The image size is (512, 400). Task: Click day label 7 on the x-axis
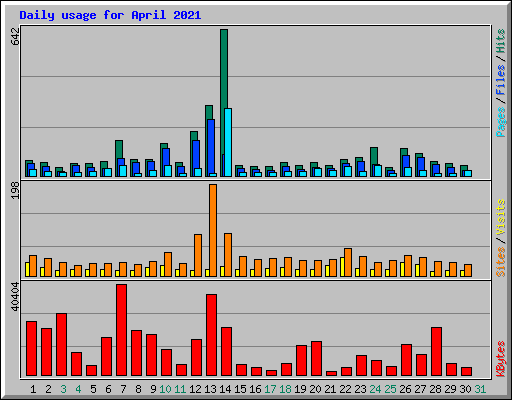click(123, 389)
